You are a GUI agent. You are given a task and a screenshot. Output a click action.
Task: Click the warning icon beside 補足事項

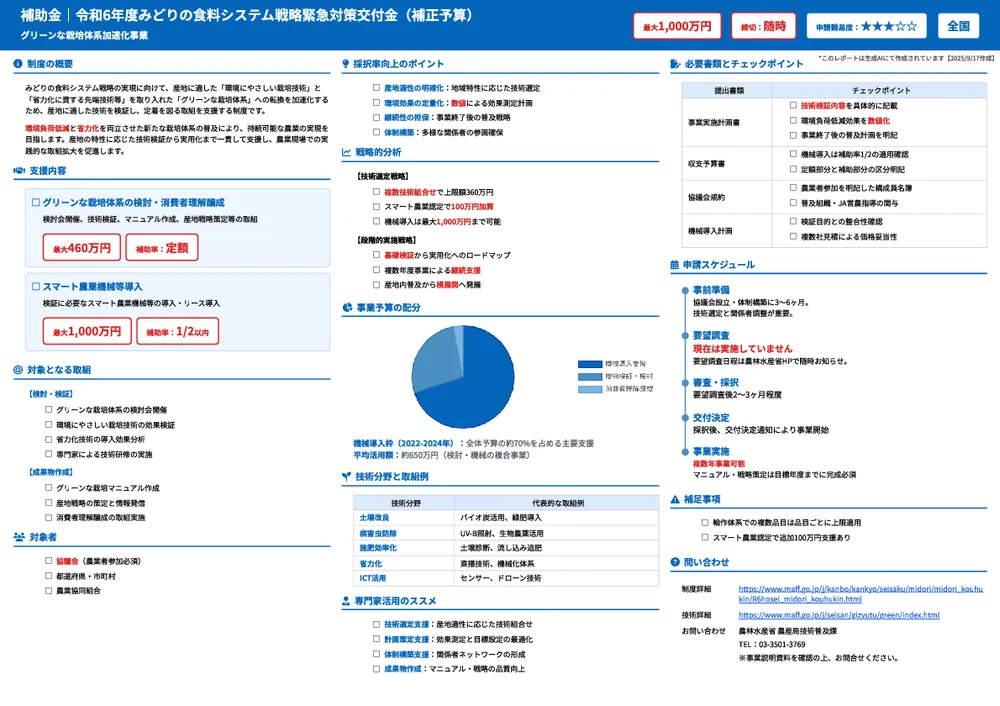click(x=676, y=499)
